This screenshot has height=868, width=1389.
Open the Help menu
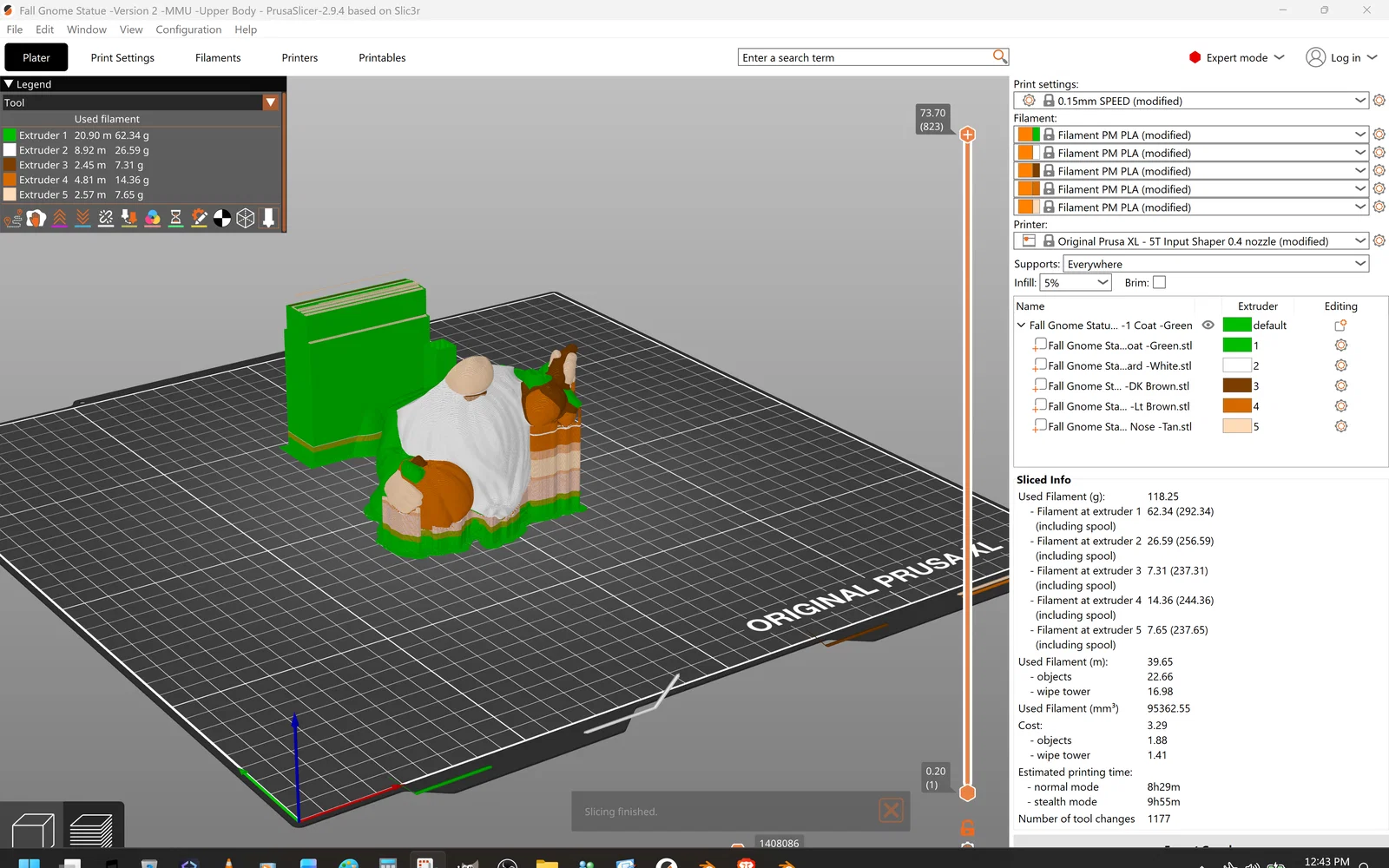246,30
